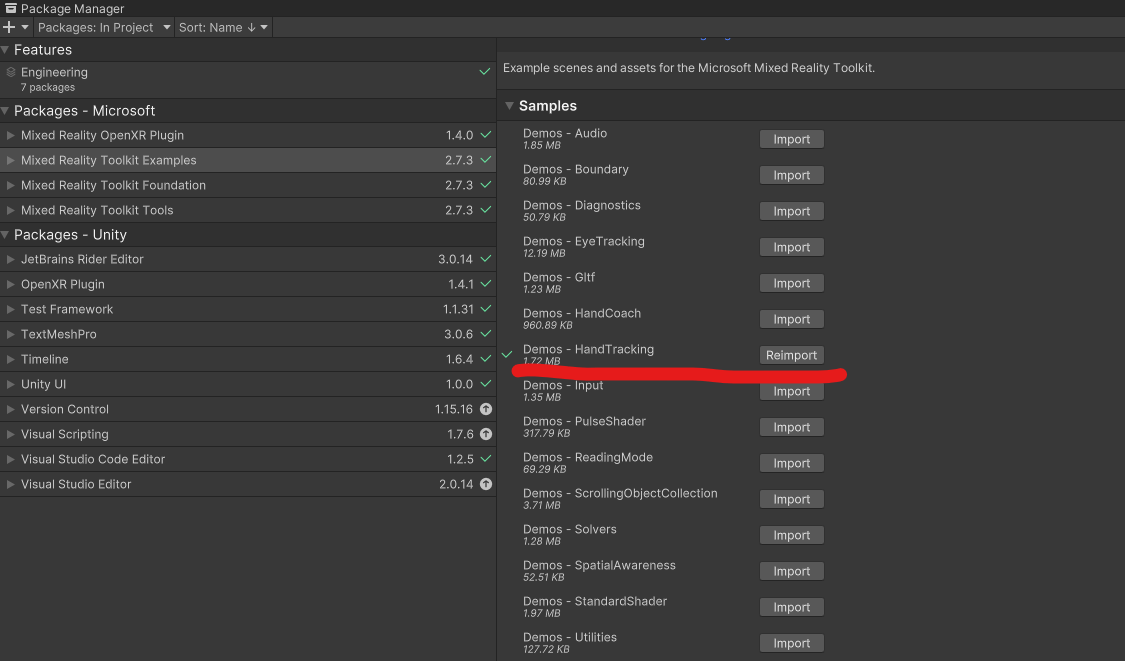This screenshot has width=1125, height=661.
Task: Click installed checkmark for Mixed Reality Toolkit Foundation
Action: 486,185
